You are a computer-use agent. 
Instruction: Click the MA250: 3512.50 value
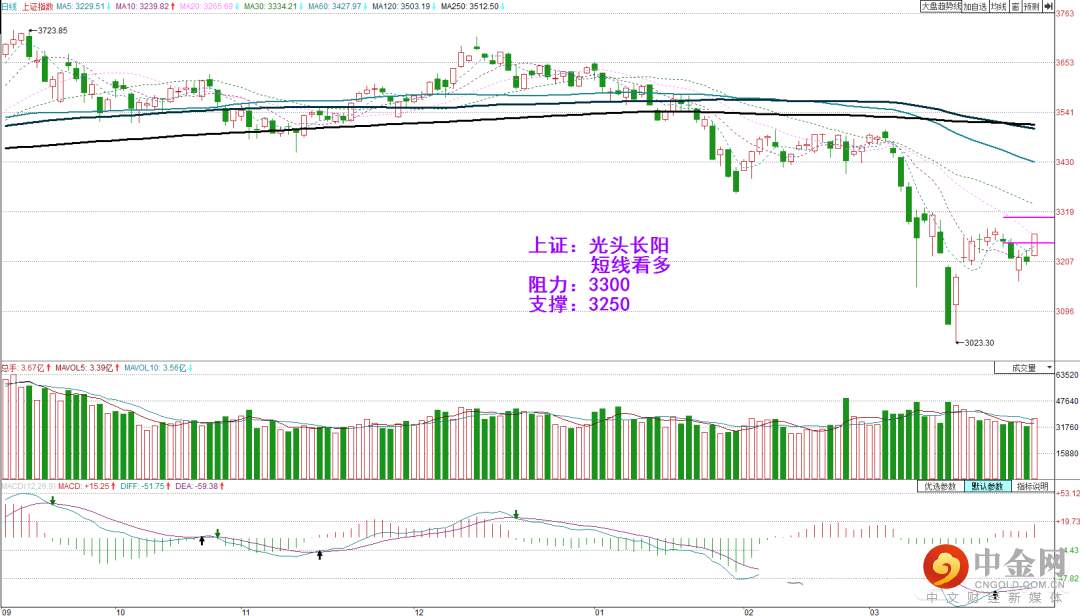tap(472, 6)
